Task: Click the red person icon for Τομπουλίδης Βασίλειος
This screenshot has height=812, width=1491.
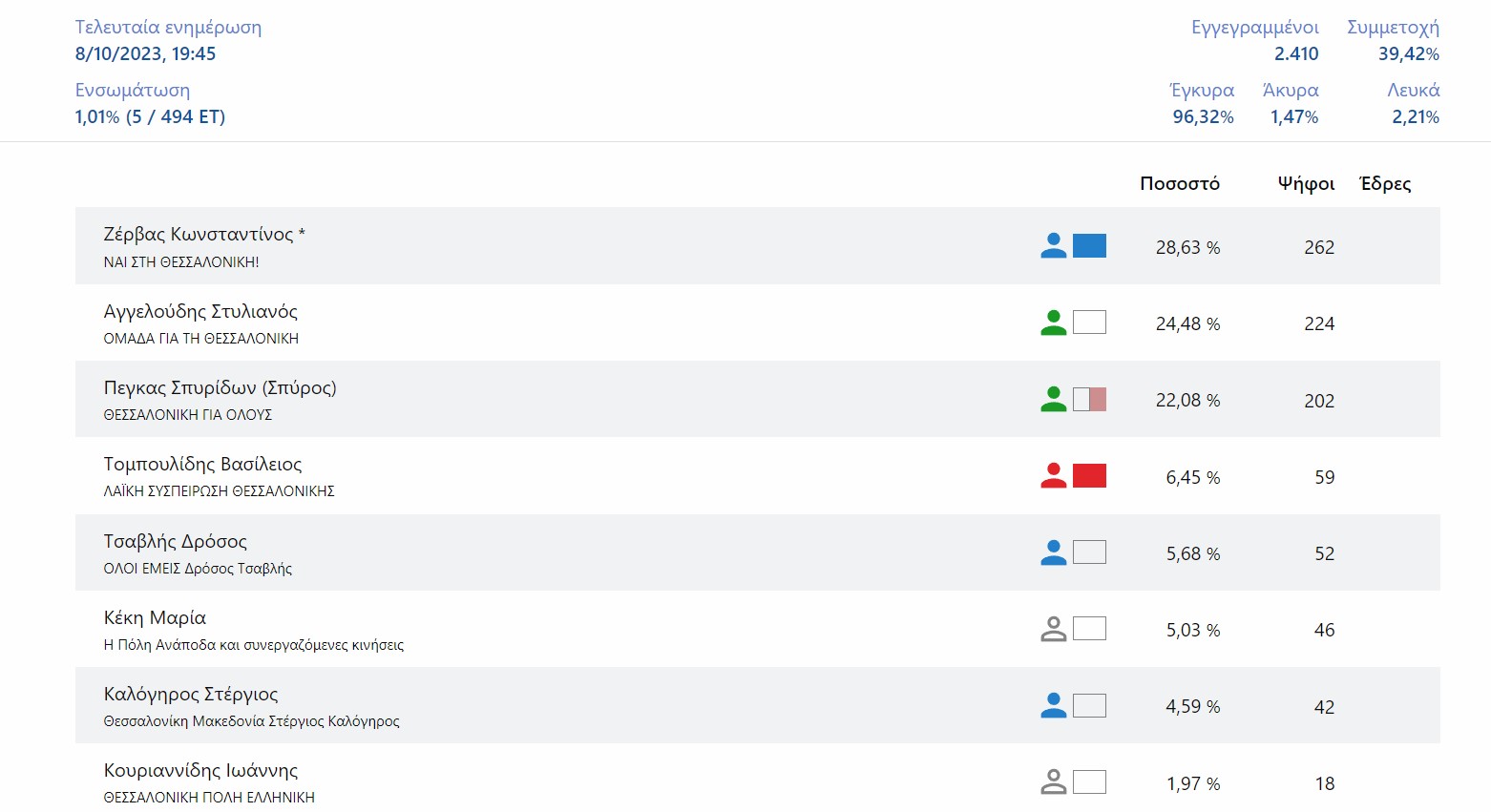Action: click(1053, 475)
